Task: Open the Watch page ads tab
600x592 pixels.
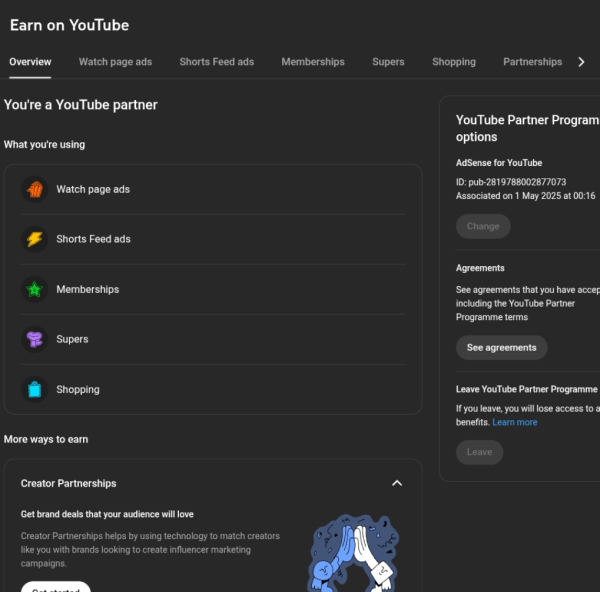Action: [x=115, y=62]
